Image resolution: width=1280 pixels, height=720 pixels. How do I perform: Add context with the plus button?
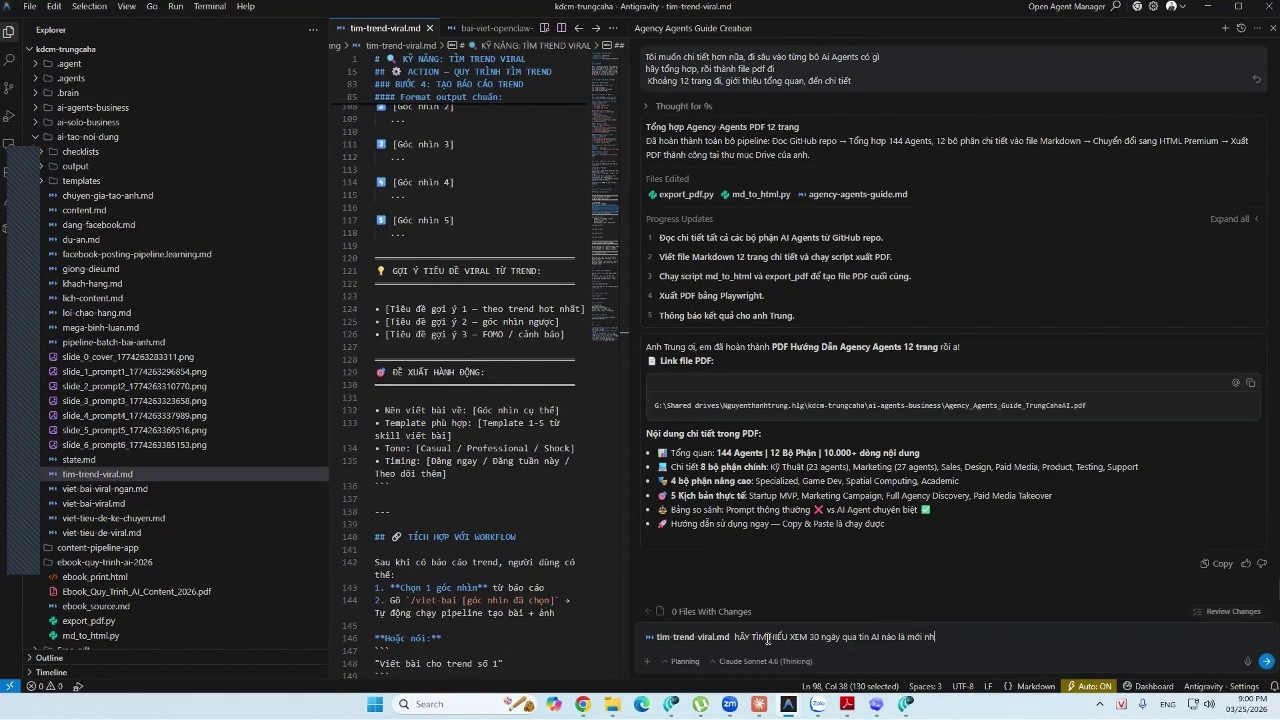point(647,661)
